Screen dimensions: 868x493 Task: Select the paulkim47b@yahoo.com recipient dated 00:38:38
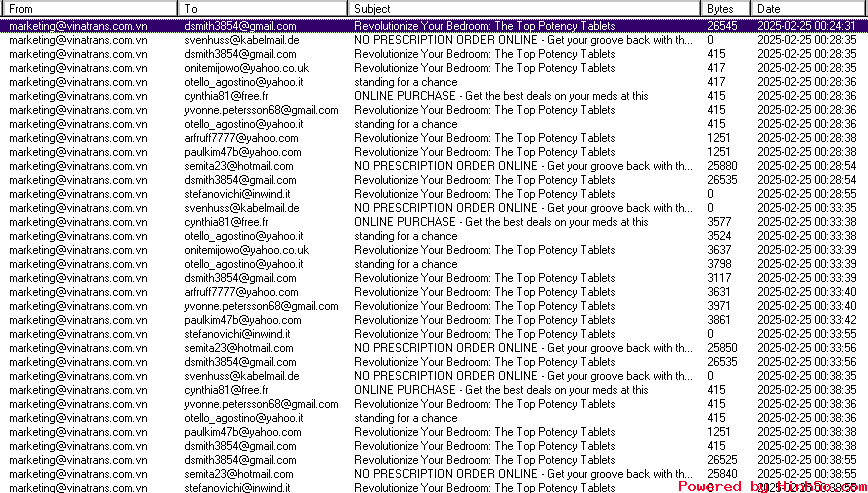tap(243, 432)
